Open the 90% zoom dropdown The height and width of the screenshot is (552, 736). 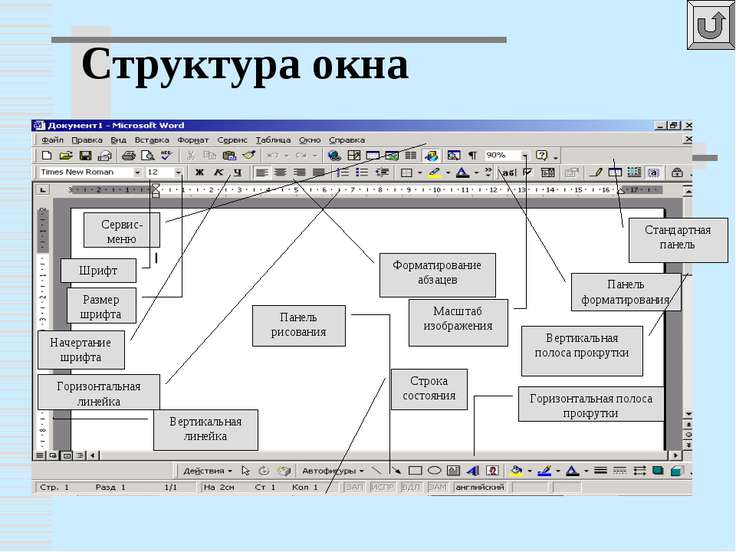tap(524, 155)
